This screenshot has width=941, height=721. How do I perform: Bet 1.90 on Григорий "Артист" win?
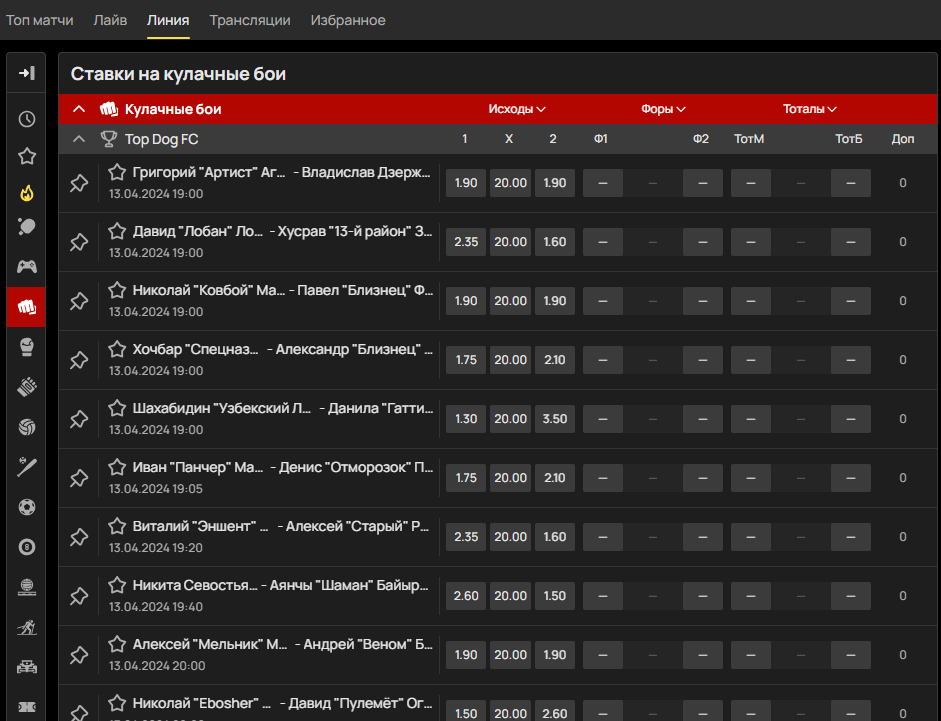click(x=466, y=183)
